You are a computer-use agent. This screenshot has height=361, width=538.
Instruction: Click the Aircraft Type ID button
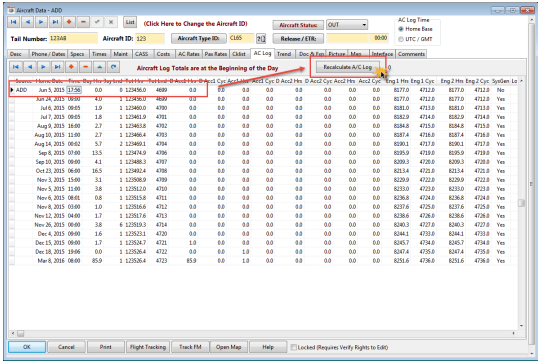coord(199,38)
